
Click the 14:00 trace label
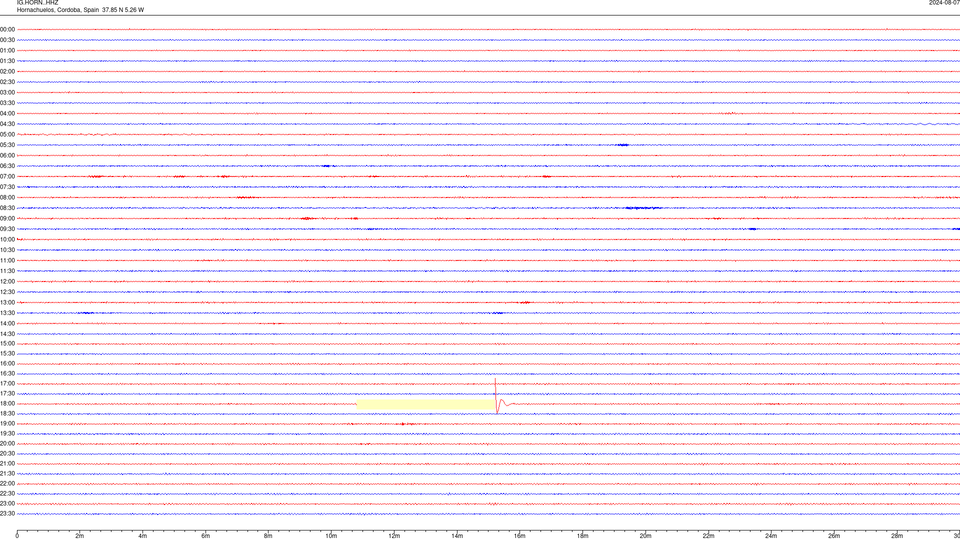7,323
